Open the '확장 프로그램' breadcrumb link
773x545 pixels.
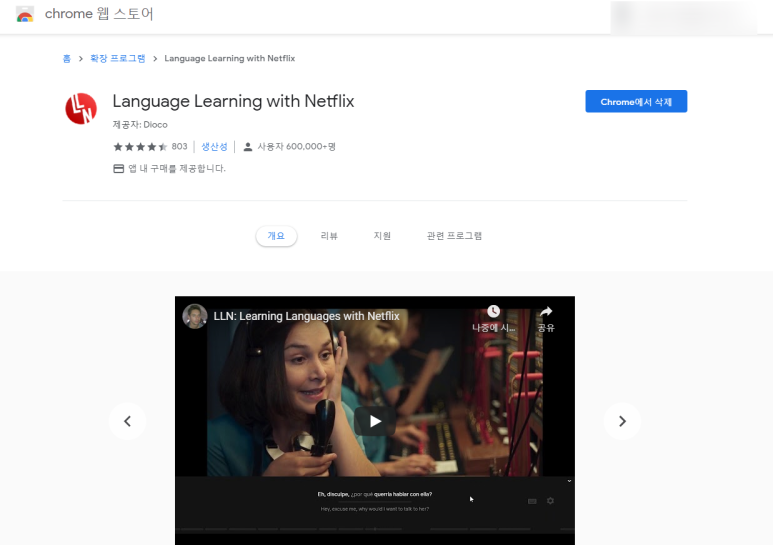tap(117, 59)
